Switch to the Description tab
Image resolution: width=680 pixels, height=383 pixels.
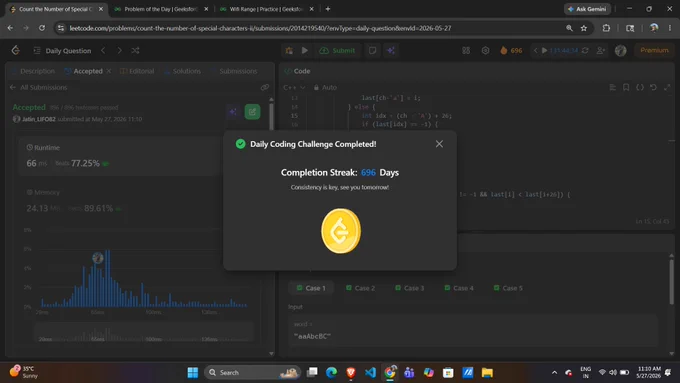pyautogui.click(x=33, y=71)
